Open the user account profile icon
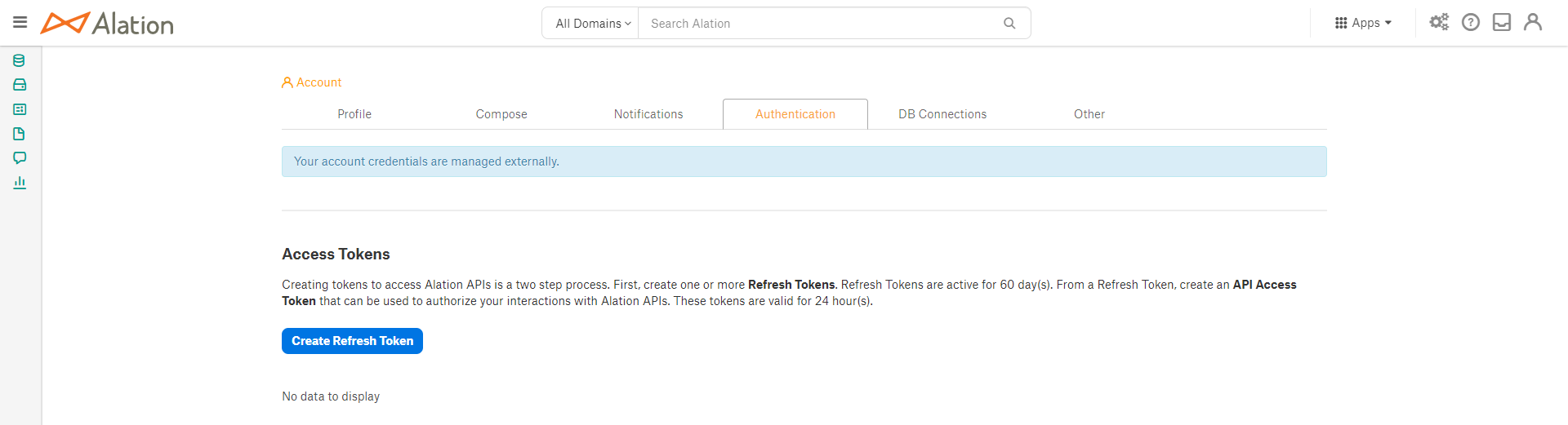1568x425 pixels. [x=1533, y=23]
